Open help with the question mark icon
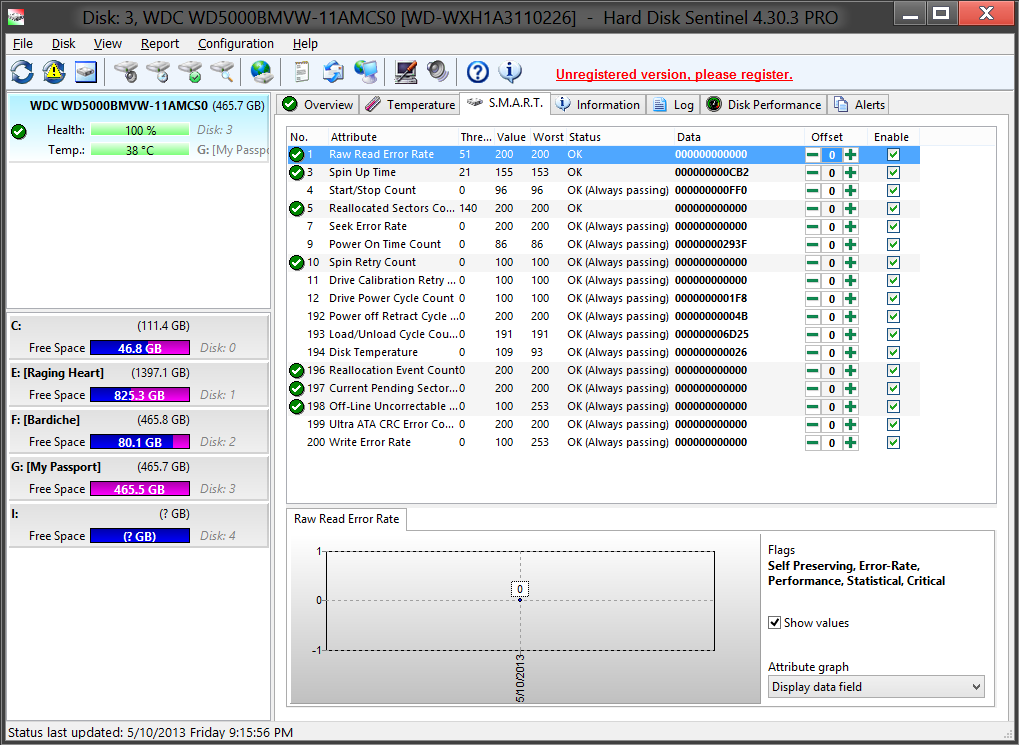The width and height of the screenshot is (1019, 745). (478, 72)
